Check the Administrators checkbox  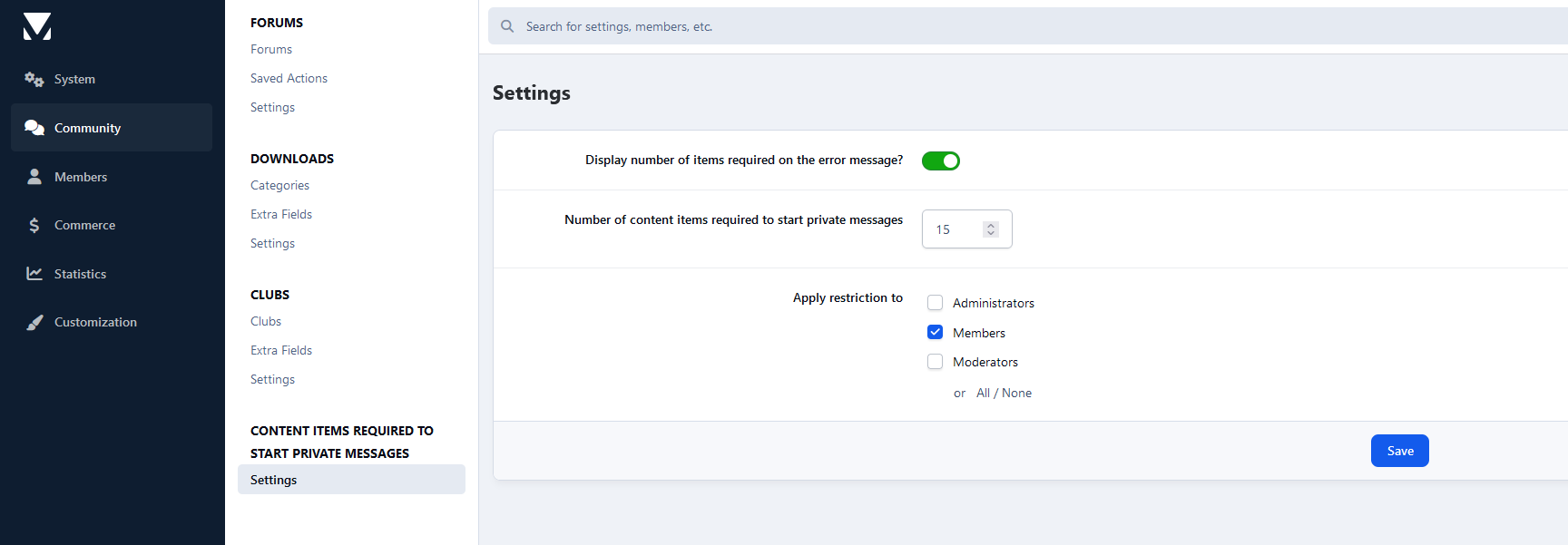pyautogui.click(x=936, y=303)
